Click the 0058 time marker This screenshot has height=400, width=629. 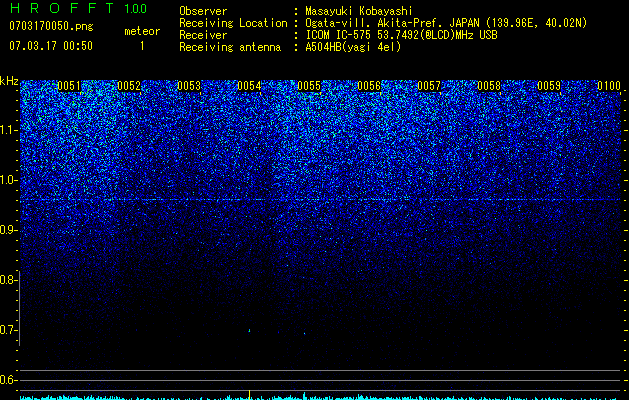pos(489,86)
